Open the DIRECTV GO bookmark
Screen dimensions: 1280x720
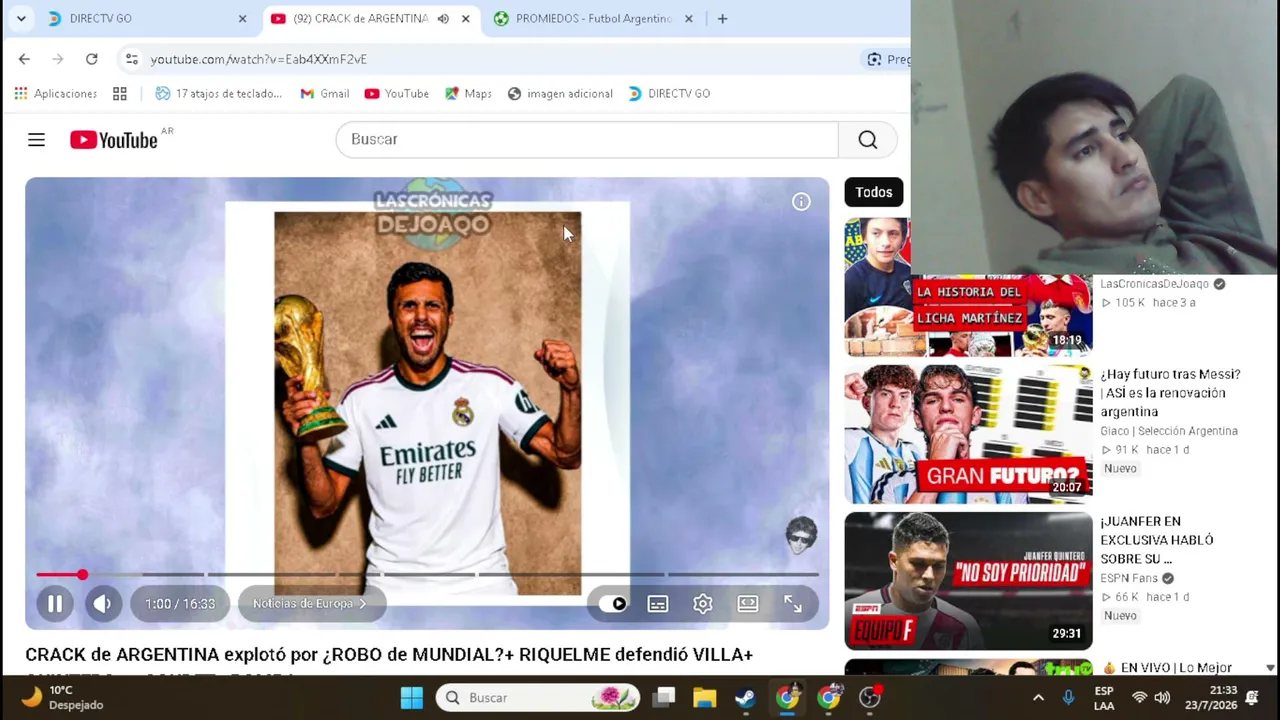668,94
